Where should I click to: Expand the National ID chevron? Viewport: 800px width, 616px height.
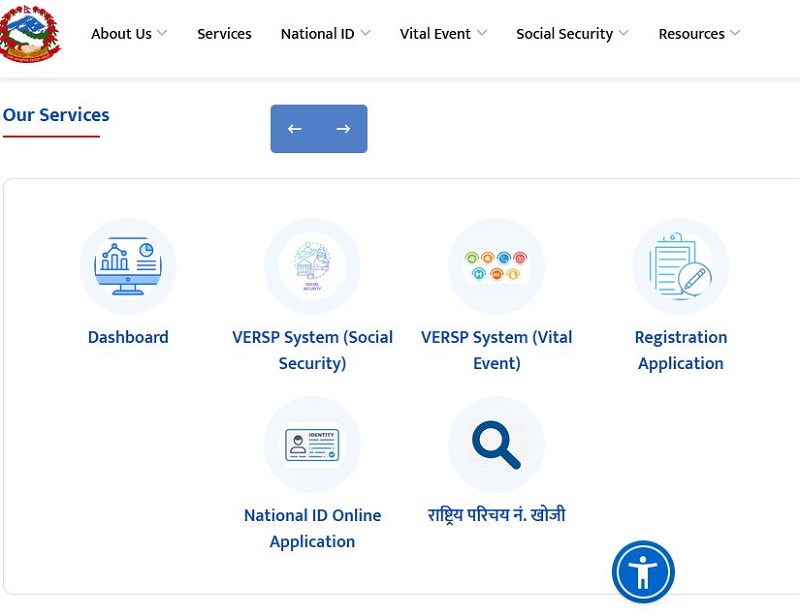click(x=365, y=33)
